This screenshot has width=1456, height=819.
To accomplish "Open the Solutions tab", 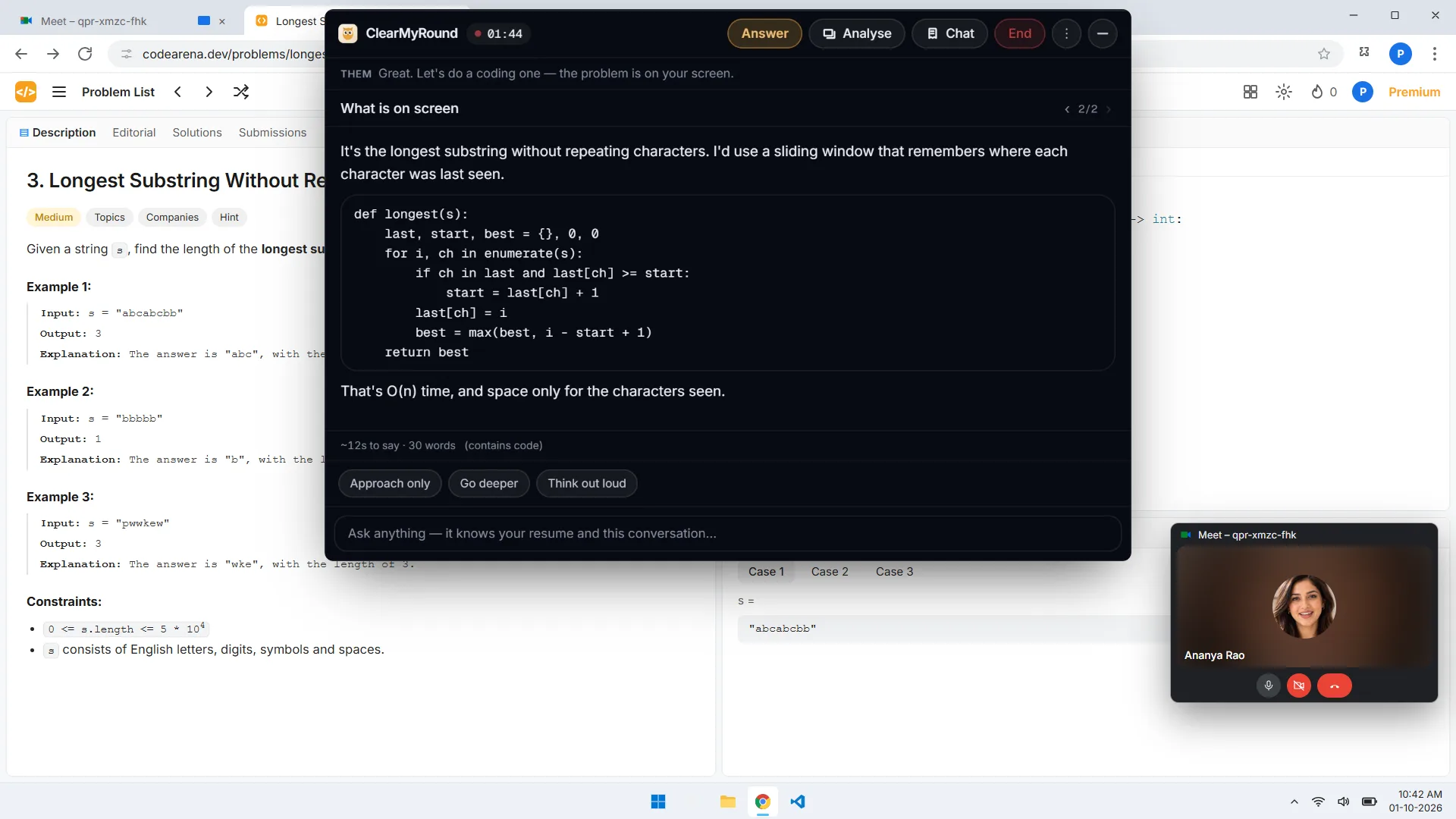I will pyautogui.click(x=197, y=133).
